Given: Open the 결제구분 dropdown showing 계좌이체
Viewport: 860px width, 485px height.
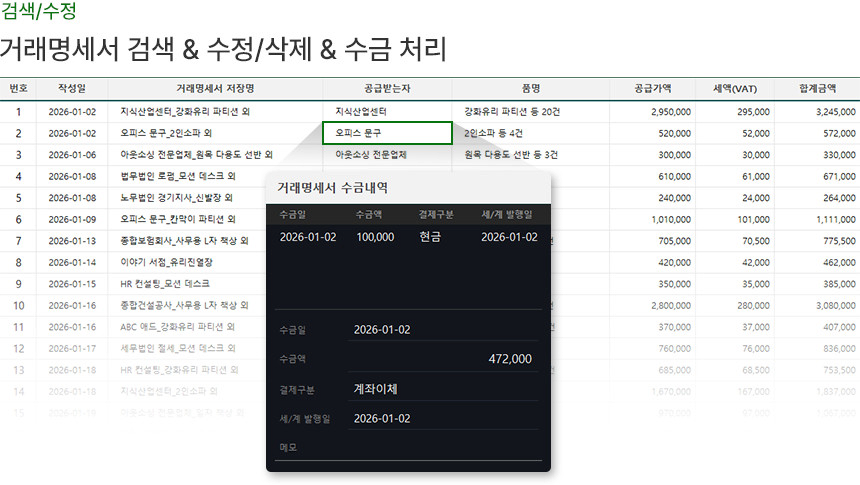Looking at the screenshot, I should pyautogui.click(x=440, y=389).
